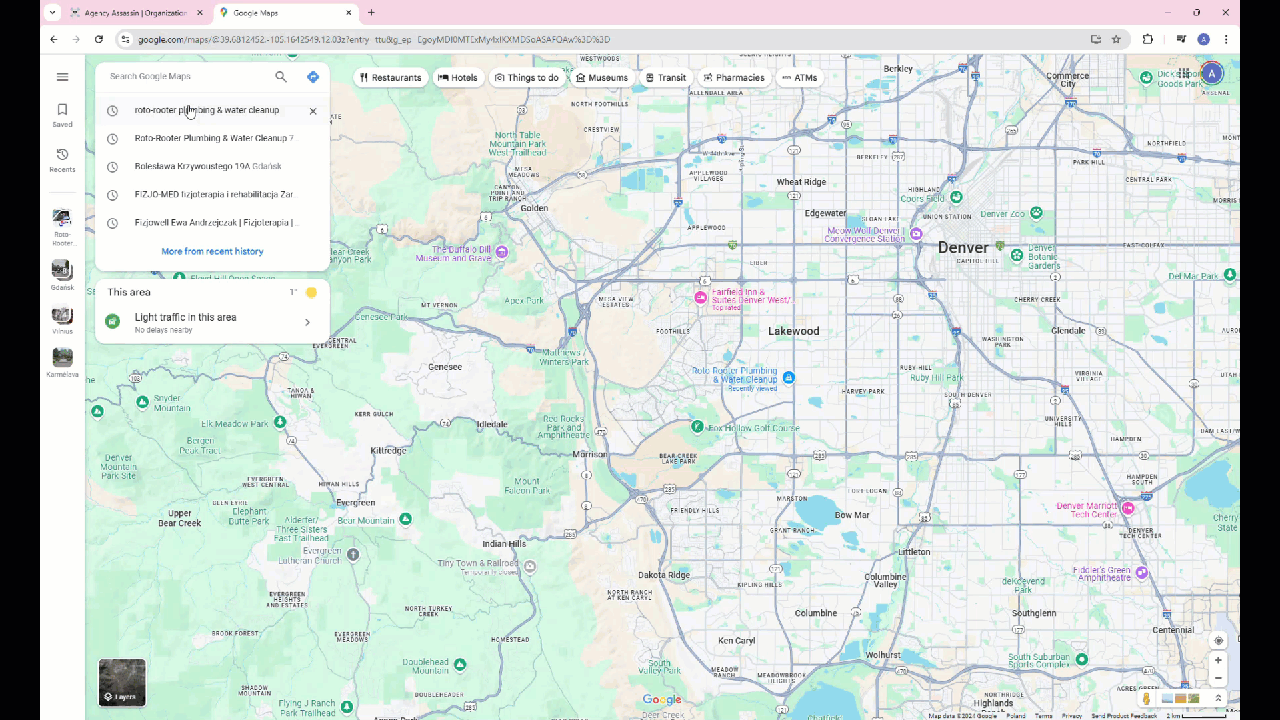
Task: Open the Google Maps hamburger menu
Action: (x=62, y=77)
